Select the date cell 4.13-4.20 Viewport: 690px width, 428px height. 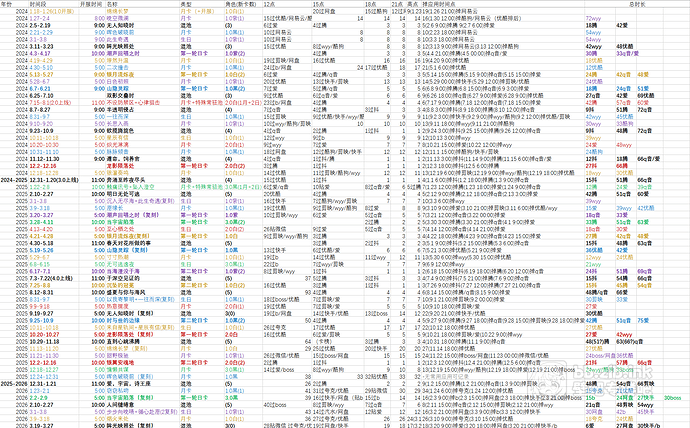coord(41,229)
